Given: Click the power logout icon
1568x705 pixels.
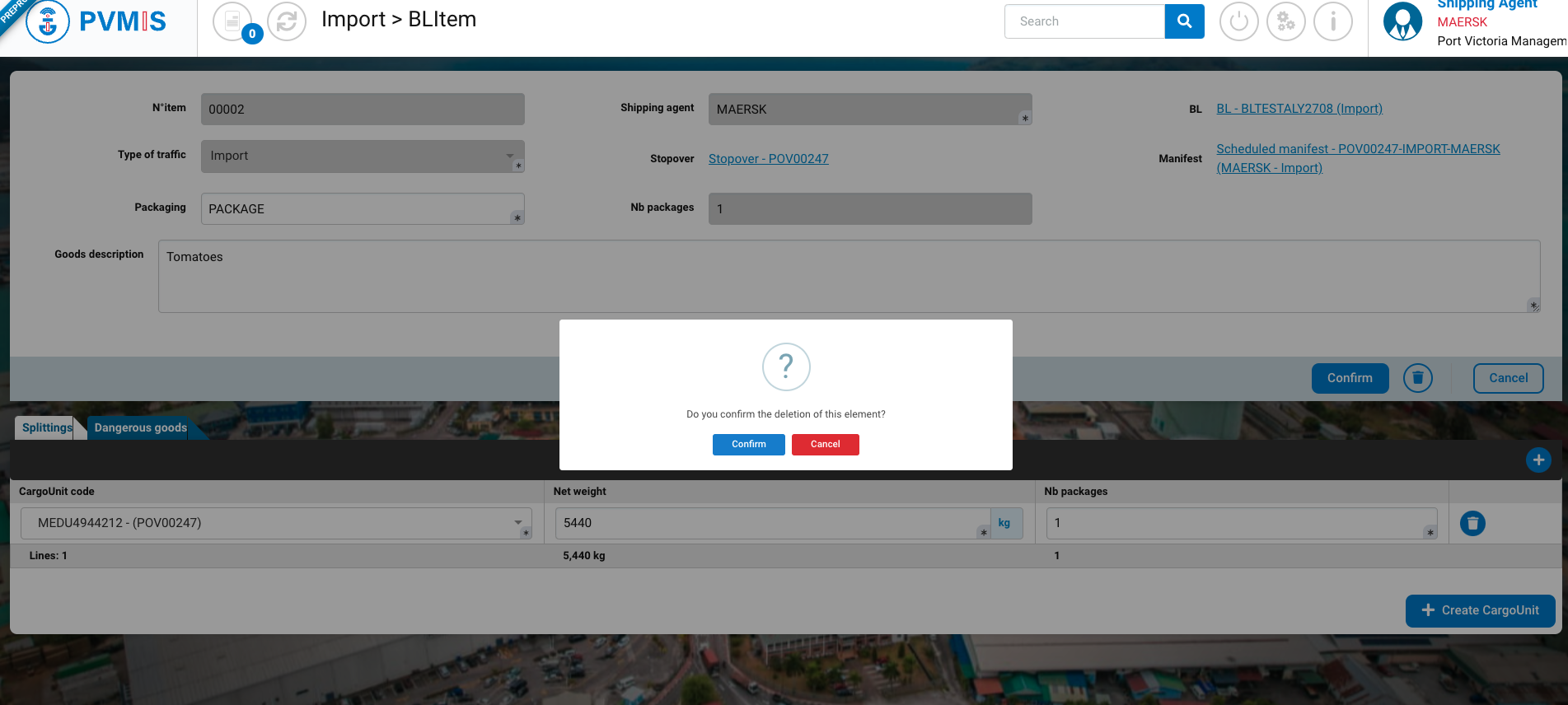Looking at the screenshot, I should [x=1238, y=21].
